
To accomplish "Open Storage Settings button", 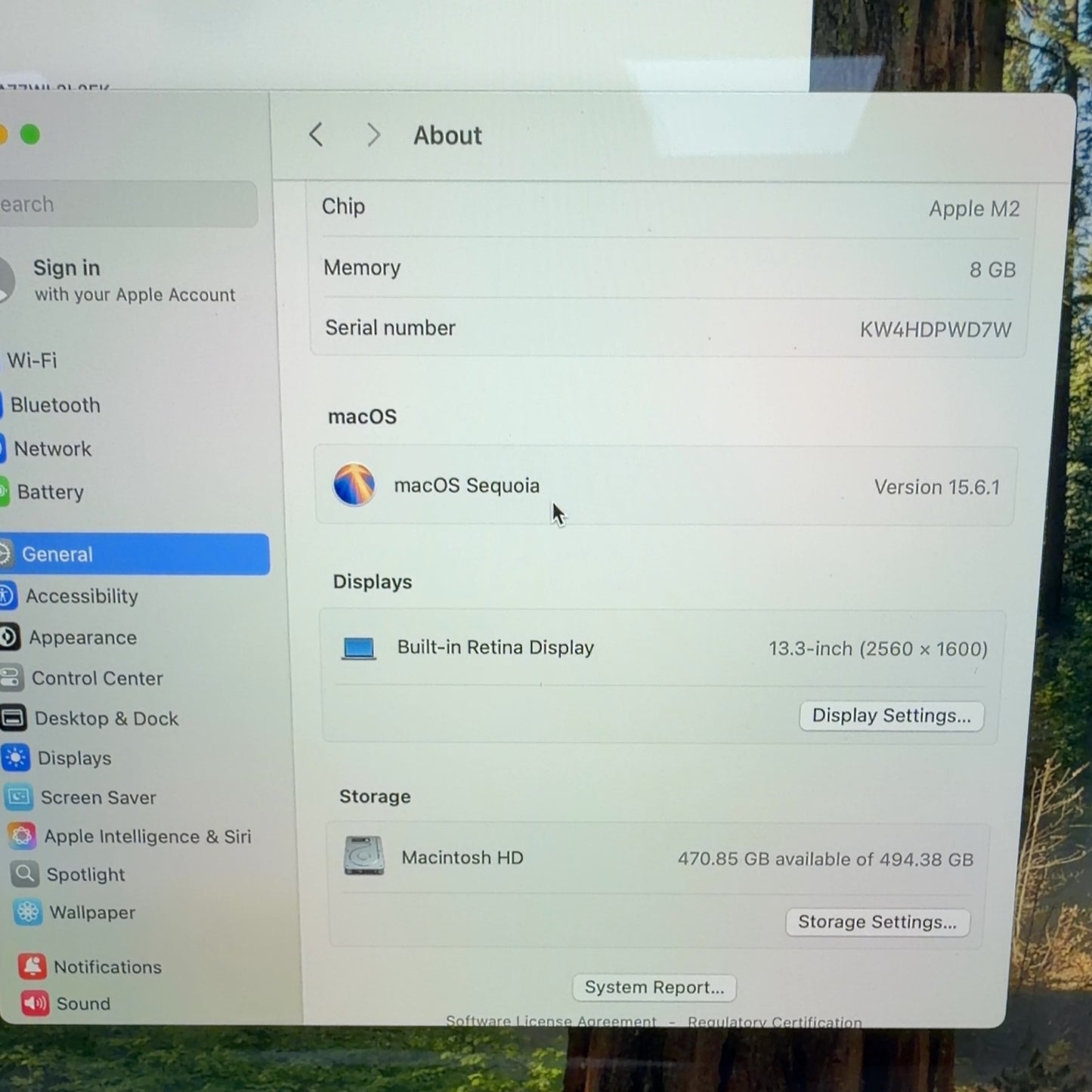I will tap(877, 922).
